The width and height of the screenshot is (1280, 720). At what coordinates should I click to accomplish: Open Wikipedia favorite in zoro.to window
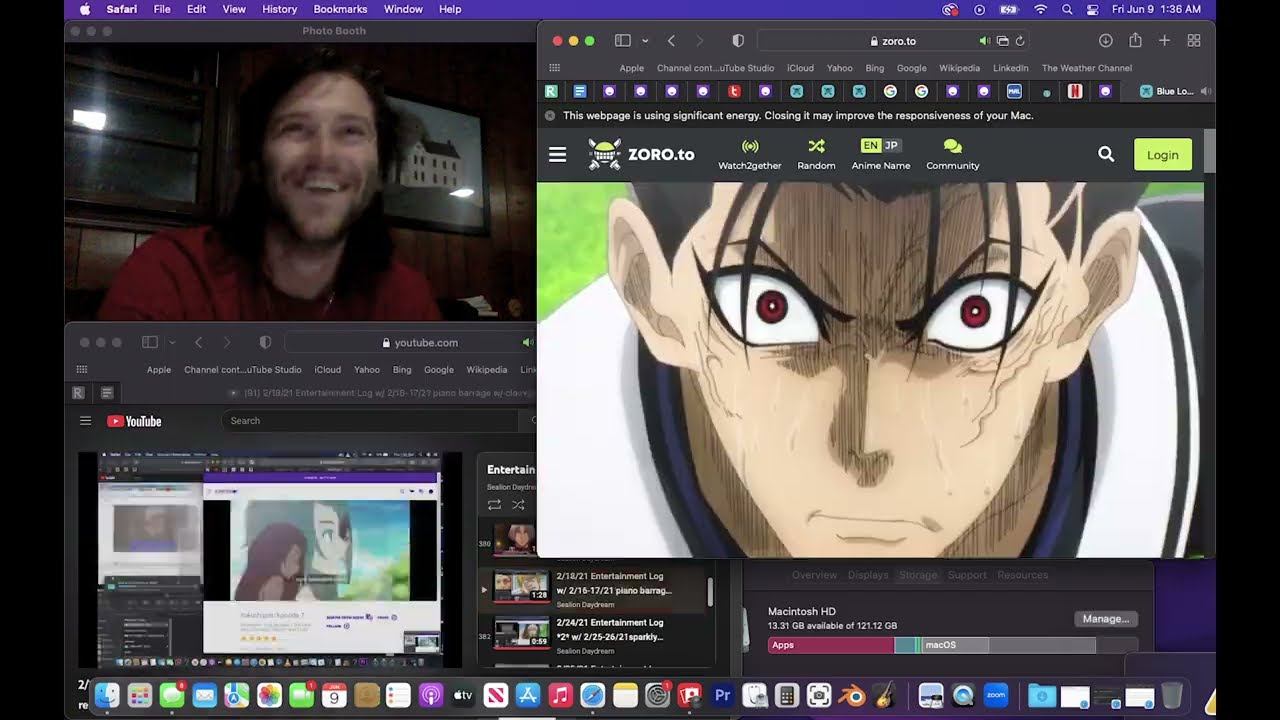pos(960,68)
